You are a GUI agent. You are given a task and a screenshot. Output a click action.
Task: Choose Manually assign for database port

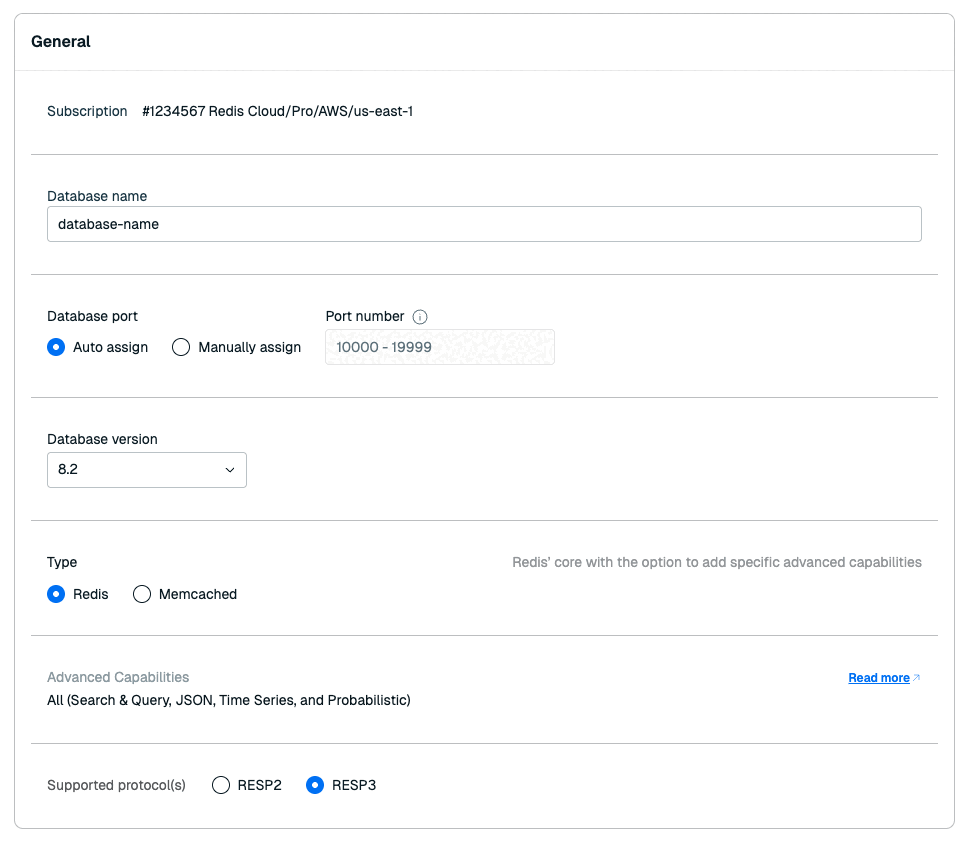[181, 347]
